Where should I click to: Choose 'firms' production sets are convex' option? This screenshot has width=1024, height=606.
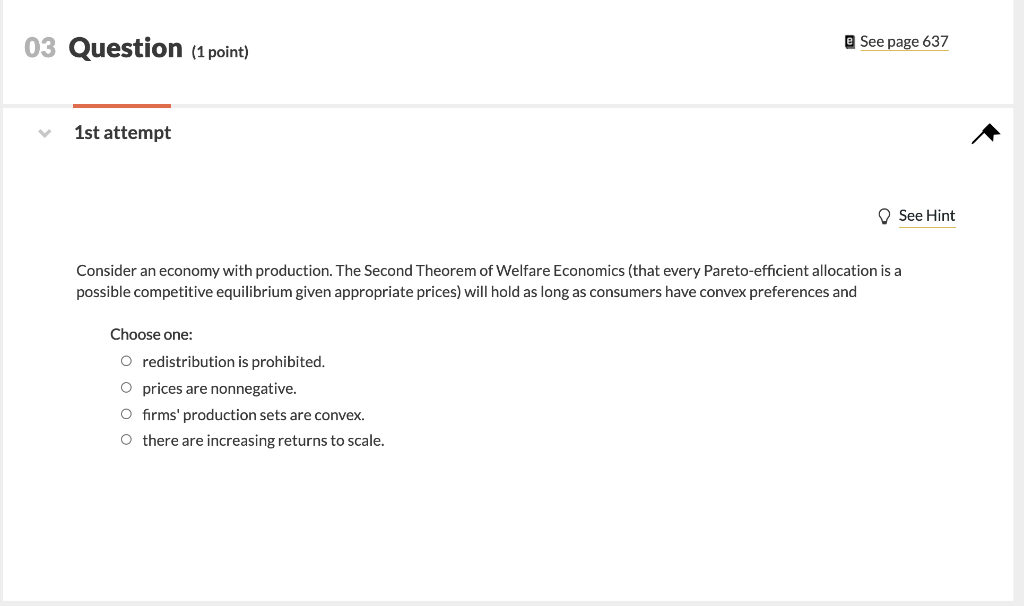(126, 413)
